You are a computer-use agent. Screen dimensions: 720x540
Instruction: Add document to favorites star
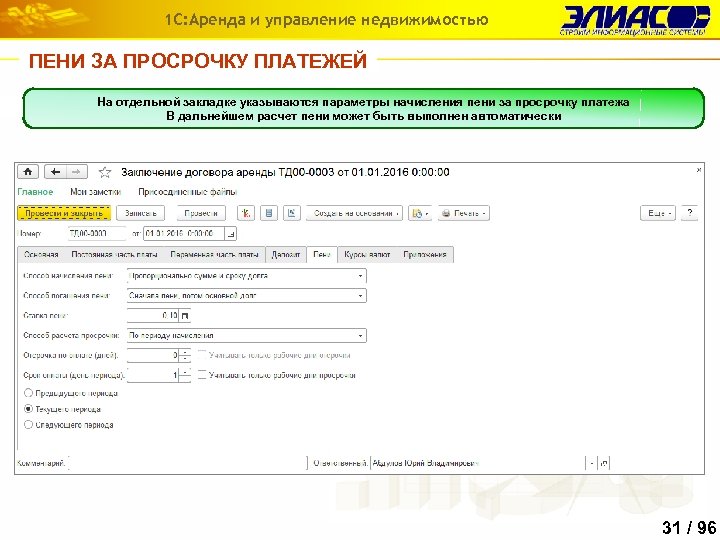click(105, 172)
